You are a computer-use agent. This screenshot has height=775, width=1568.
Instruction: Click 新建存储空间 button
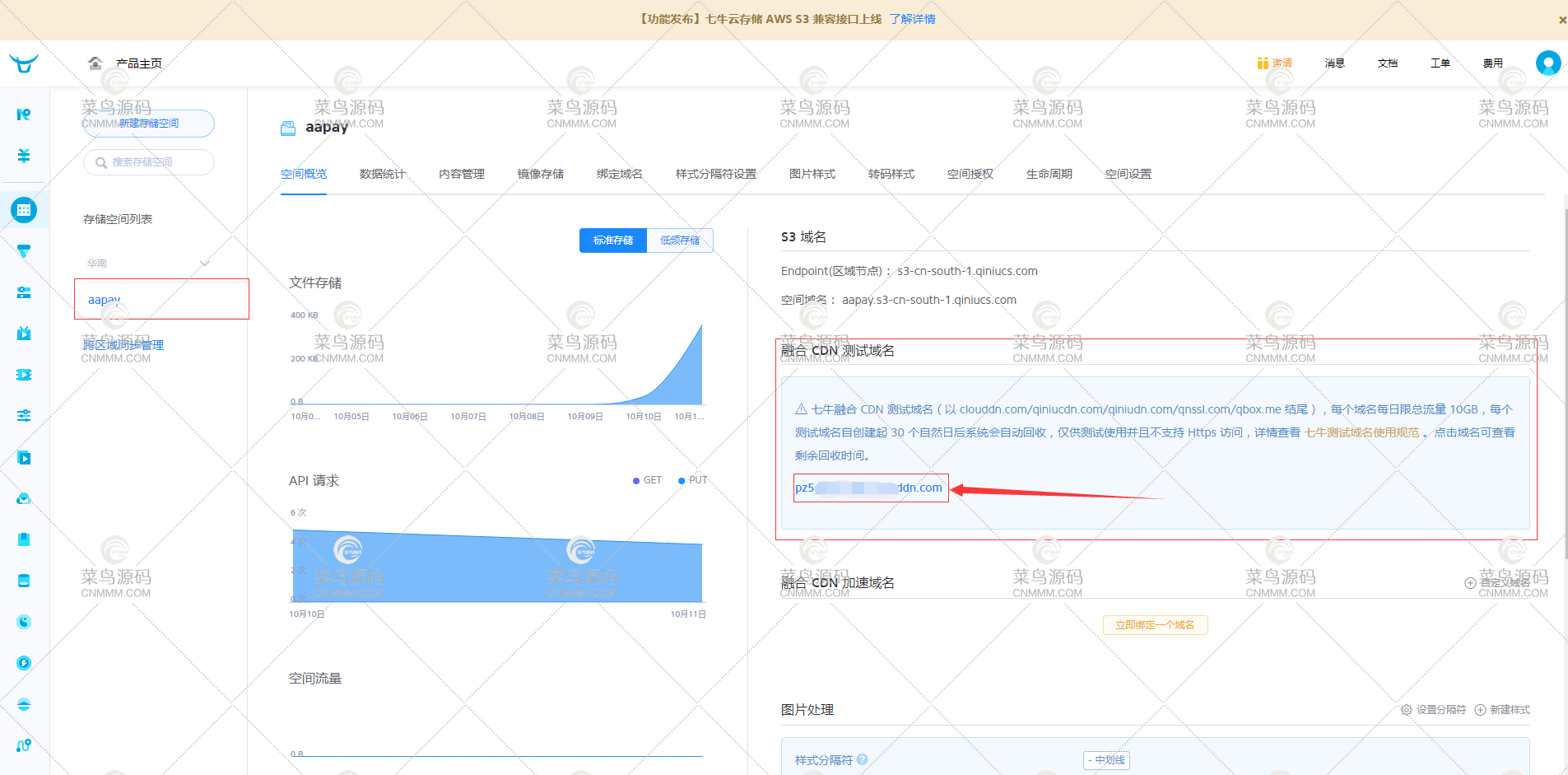(x=149, y=124)
